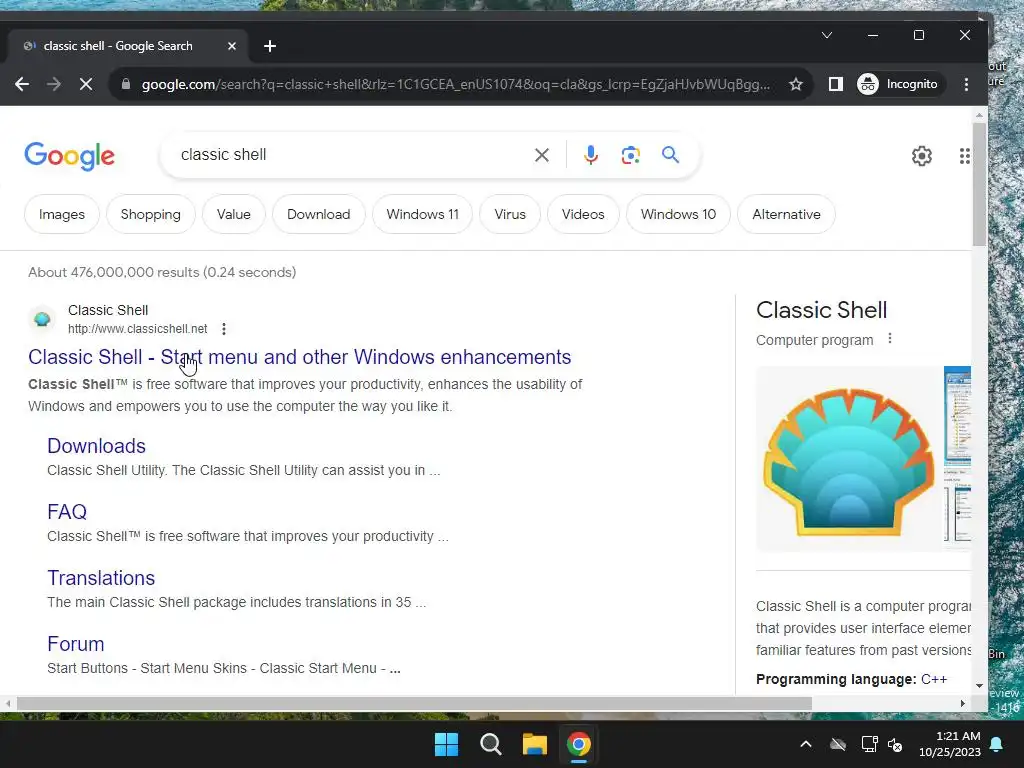The height and width of the screenshot is (768, 1024).
Task: Select the Videos filter chip
Action: [583, 214]
